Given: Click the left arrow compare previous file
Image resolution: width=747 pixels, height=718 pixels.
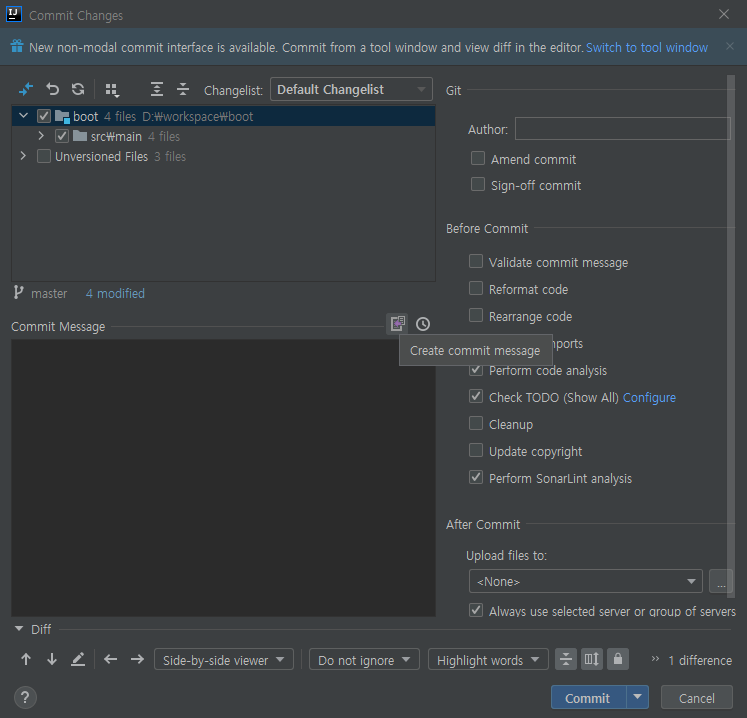Looking at the screenshot, I should pos(111,659).
